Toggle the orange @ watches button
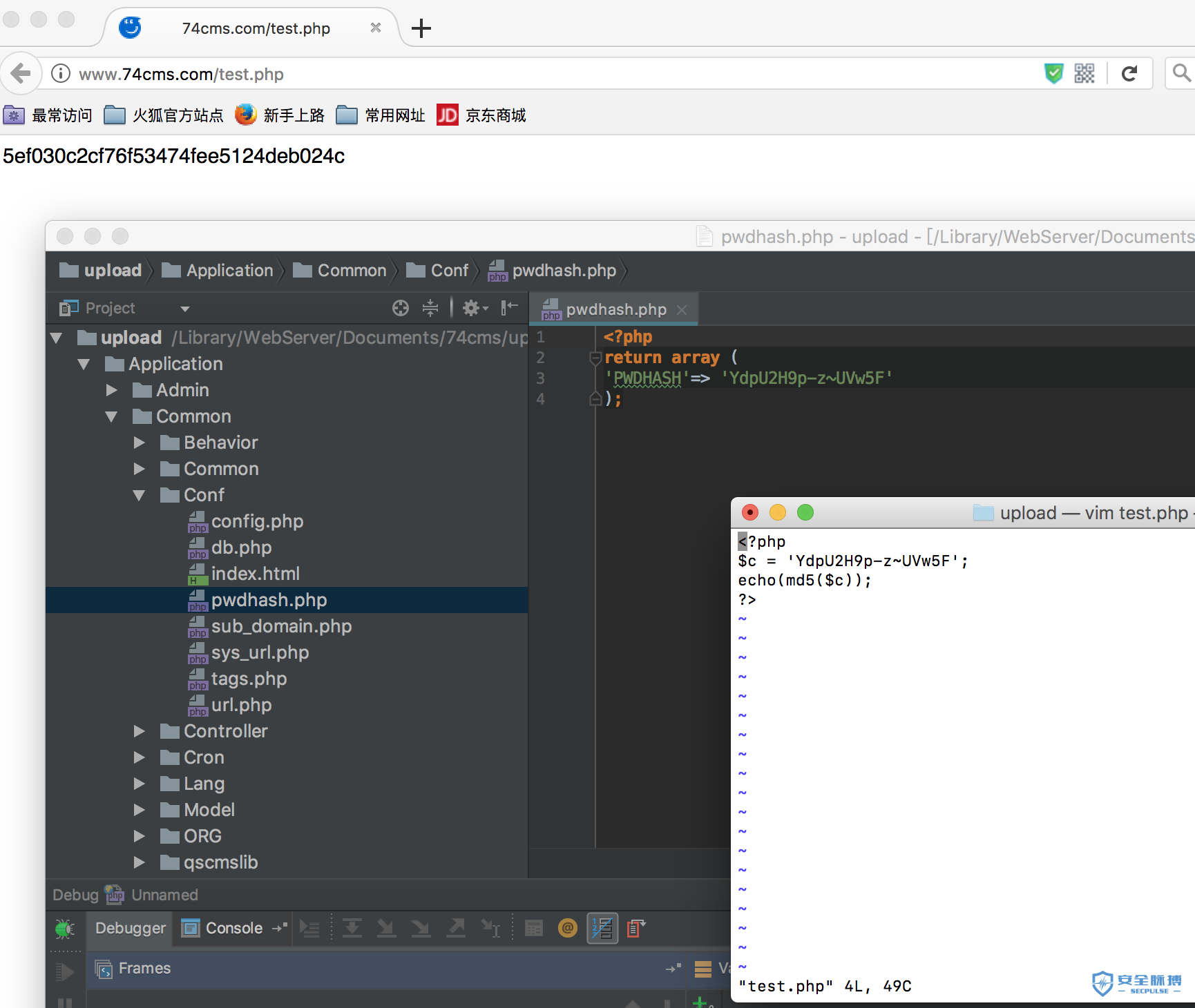 click(568, 929)
